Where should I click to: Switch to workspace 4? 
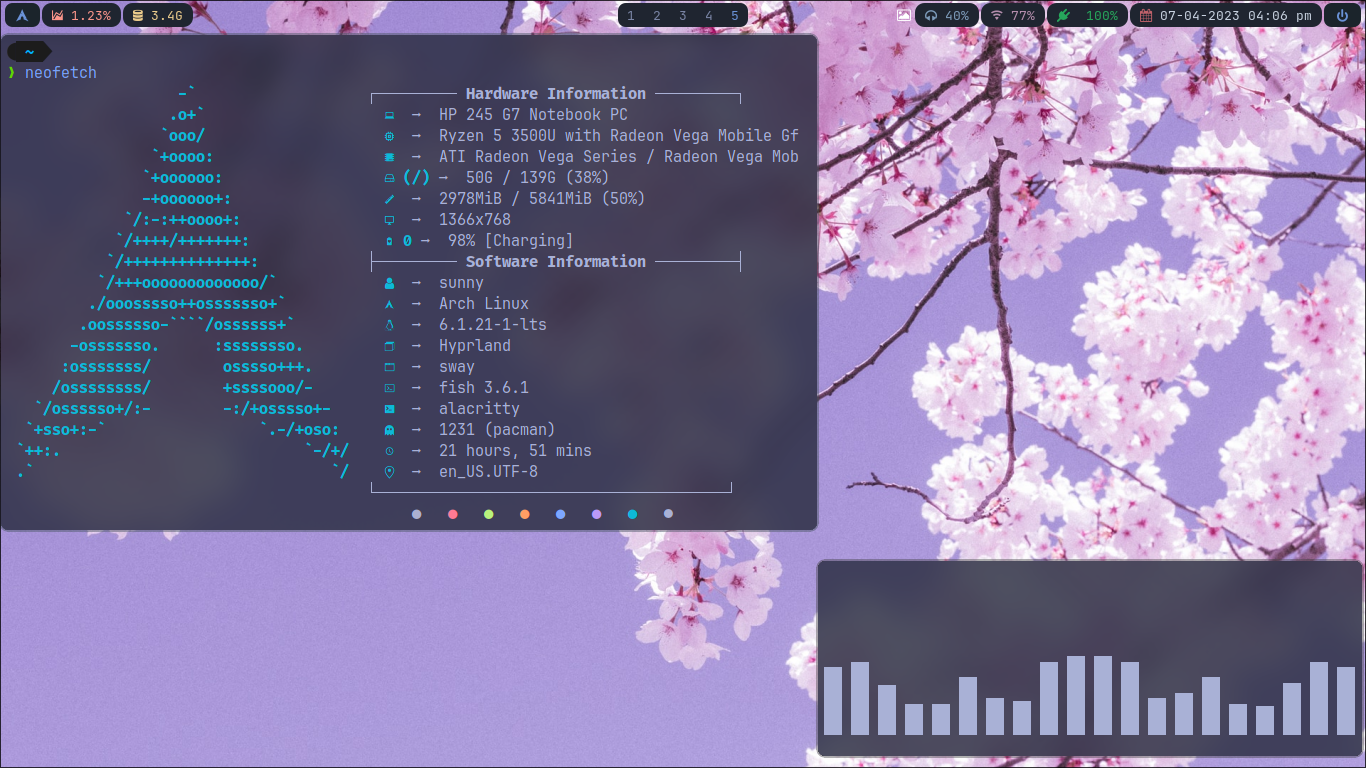click(709, 16)
